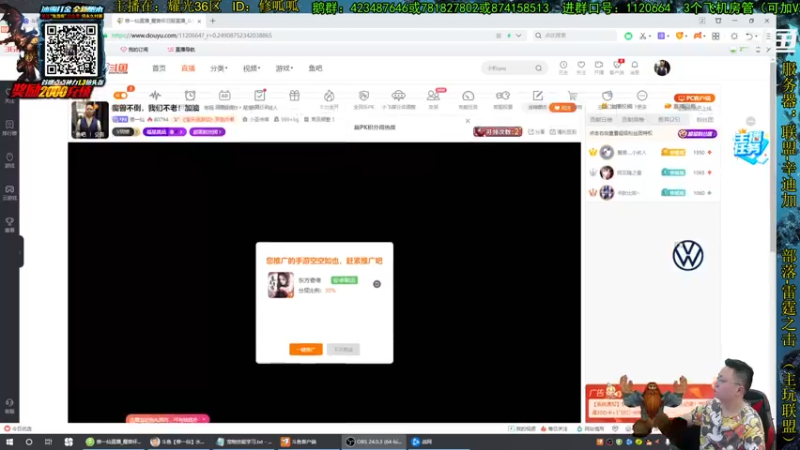Open a new browser tab with plus
800x450 pixels.
213,21
